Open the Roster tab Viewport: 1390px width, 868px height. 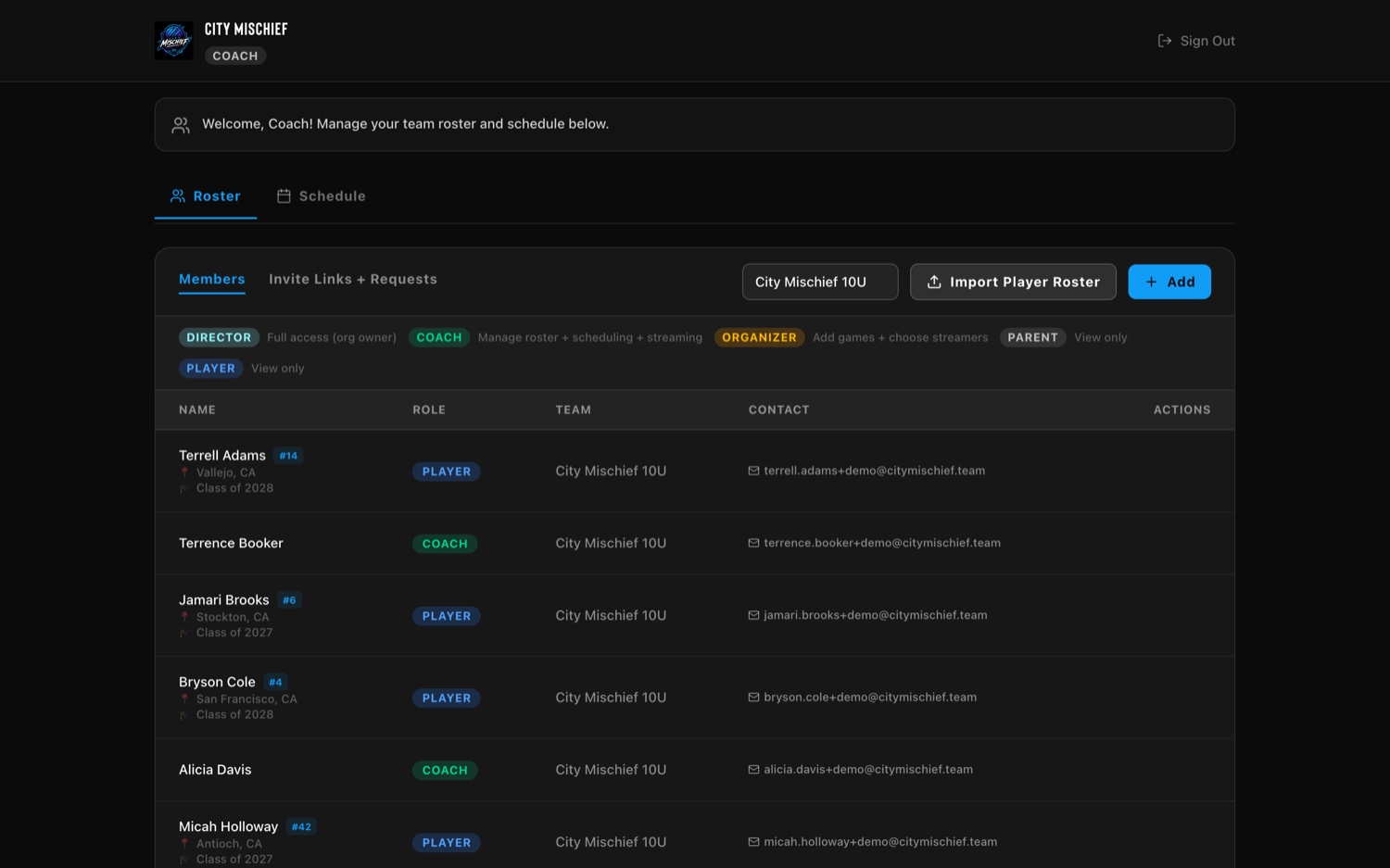point(206,196)
